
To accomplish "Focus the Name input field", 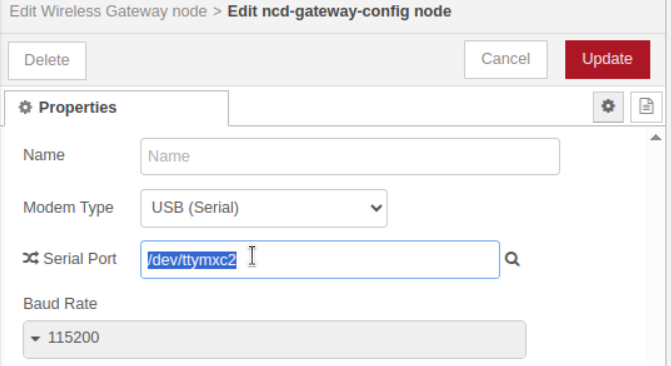I will click(x=350, y=156).
